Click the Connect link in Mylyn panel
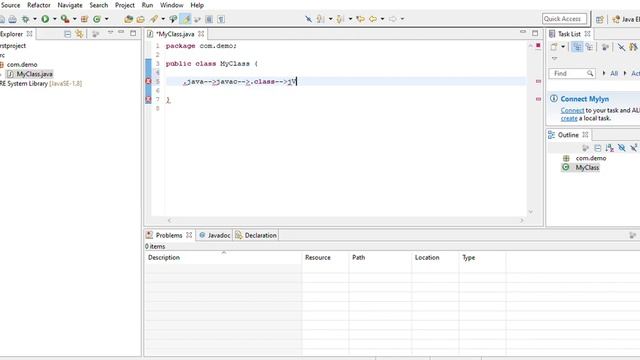The width and height of the screenshot is (640, 360). pyautogui.click(x=572, y=110)
